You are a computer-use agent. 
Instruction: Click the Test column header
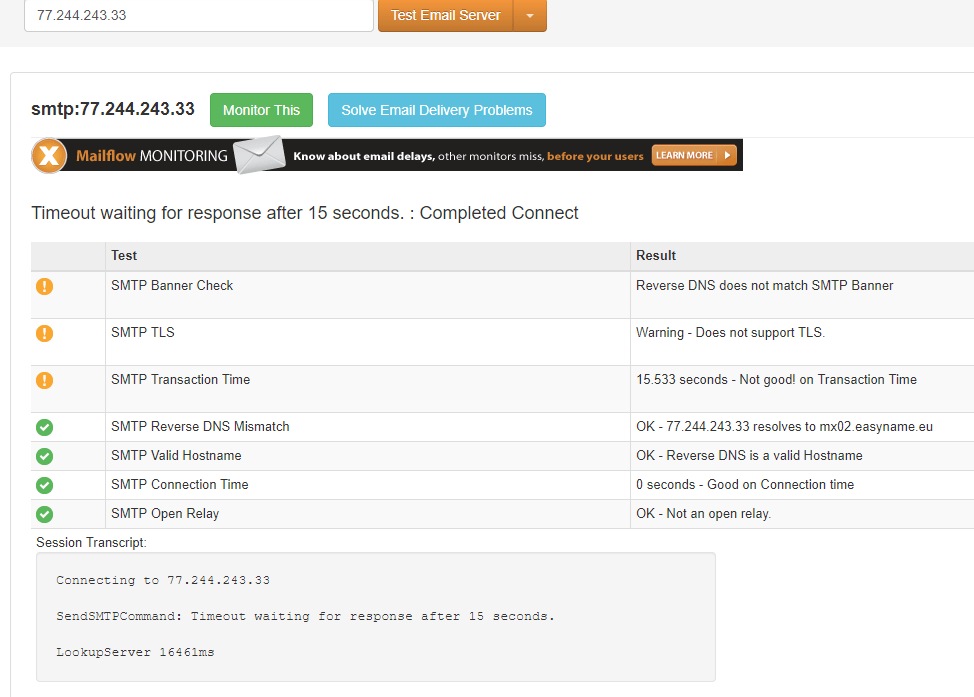[124, 255]
